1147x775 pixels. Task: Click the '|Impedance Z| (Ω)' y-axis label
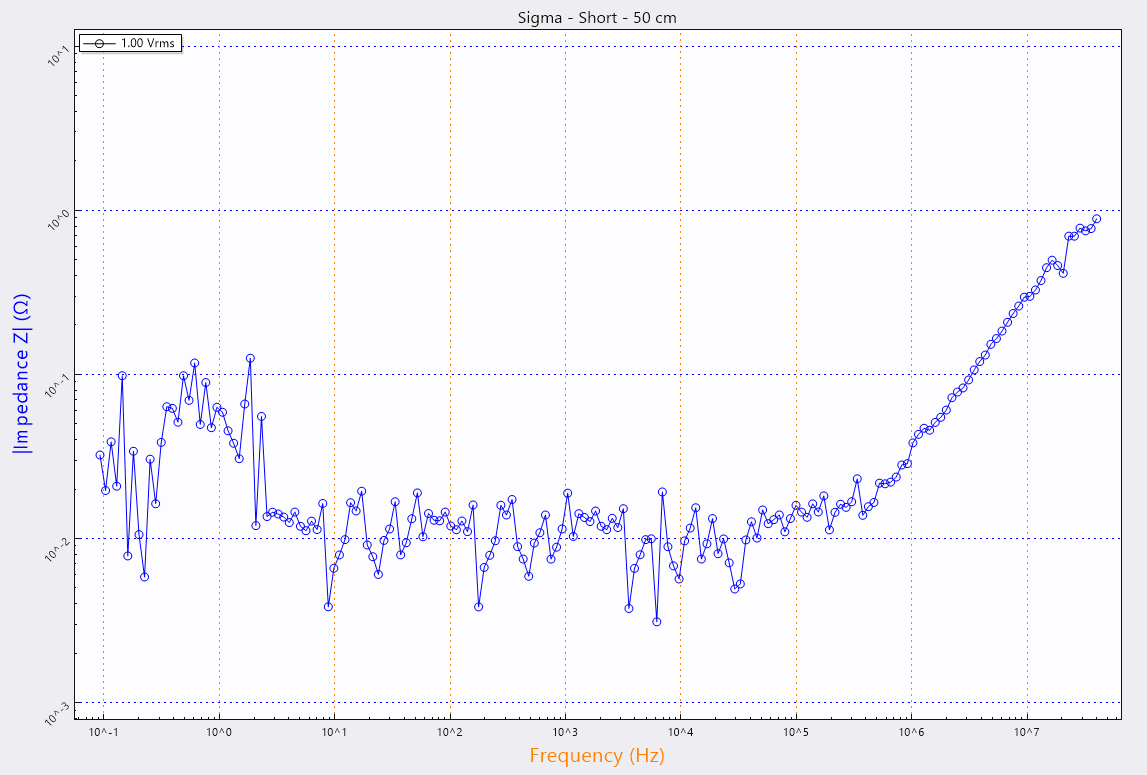pos(21,373)
